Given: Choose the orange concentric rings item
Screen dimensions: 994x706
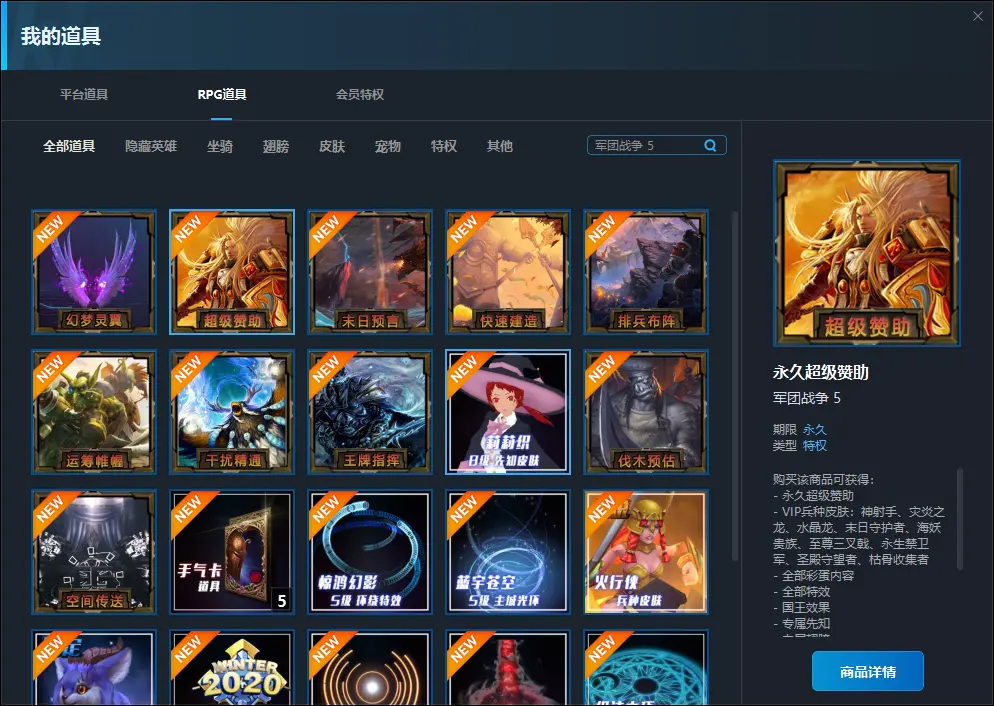Looking at the screenshot, I should coord(370,668).
